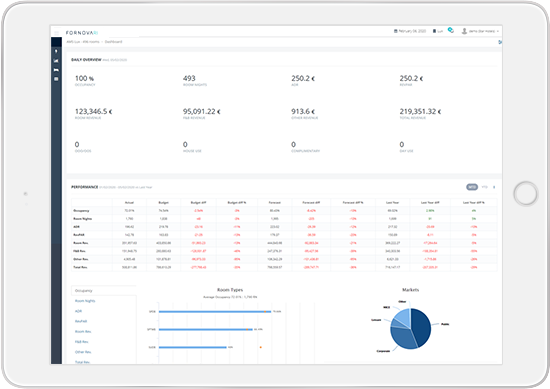Open the hamburger menu beside Fornova logo
Image resolution: width=550 pixels, height=389 pixels.
click(x=56, y=33)
